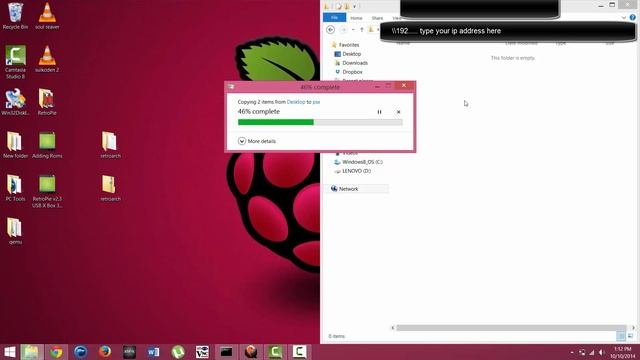The width and height of the screenshot is (640, 360).
Task: Open quick access toolbar customize dropdown
Action: 354,6
